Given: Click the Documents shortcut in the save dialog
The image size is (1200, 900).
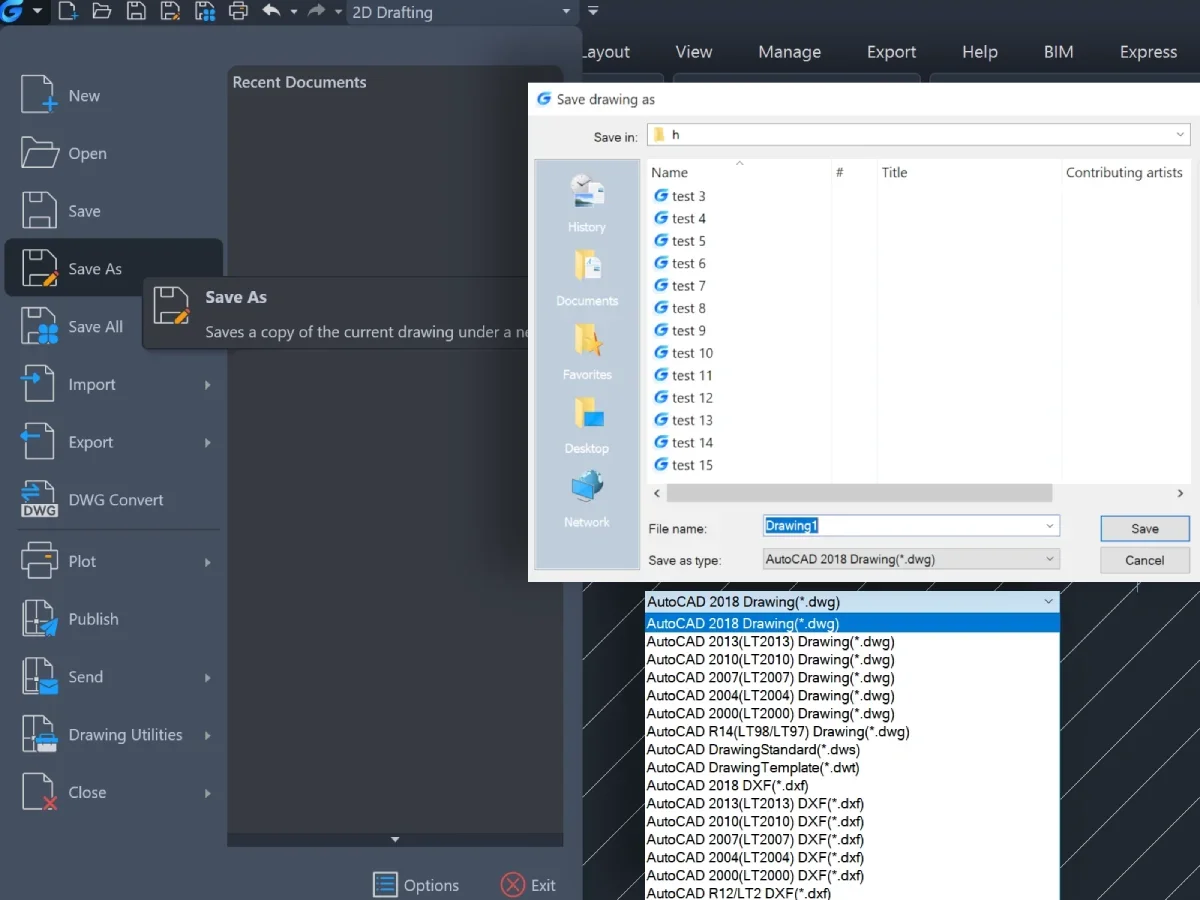Looking at the screenshot, I should [x=587, y=277].
